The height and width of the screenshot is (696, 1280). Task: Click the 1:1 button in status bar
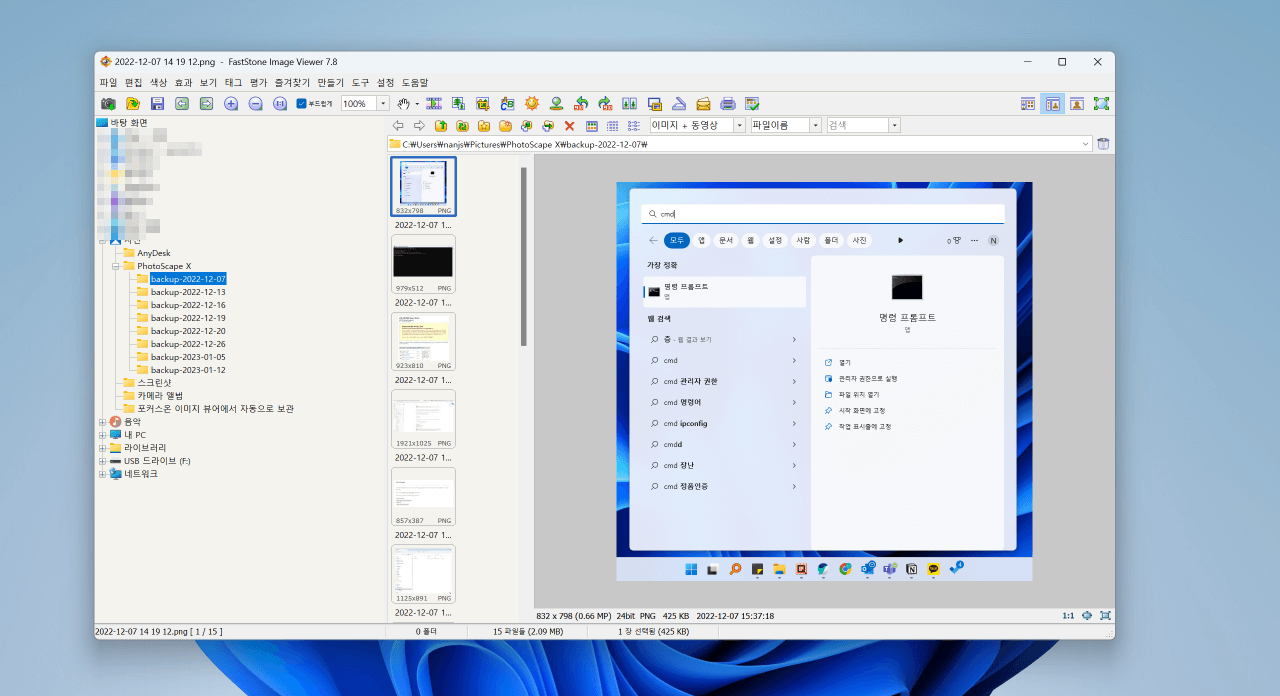(1068, 616)
